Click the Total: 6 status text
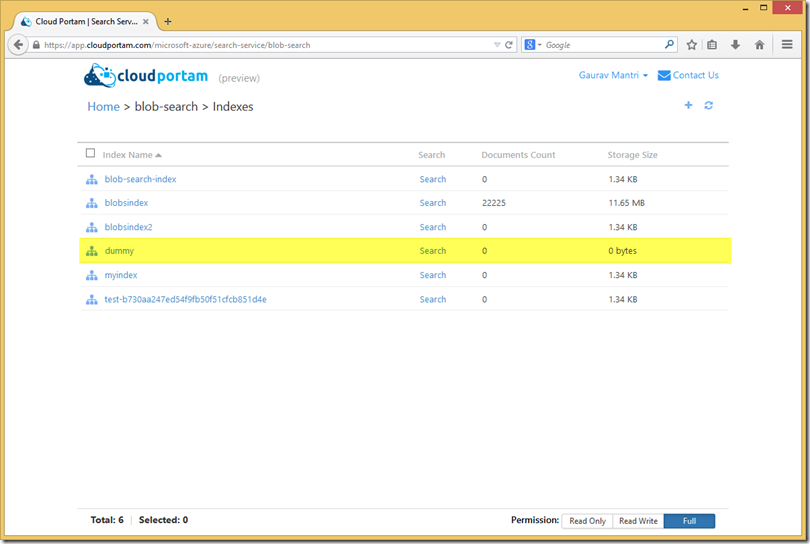The width and height of the screenshot is (810, 544). tap(107, 520)
